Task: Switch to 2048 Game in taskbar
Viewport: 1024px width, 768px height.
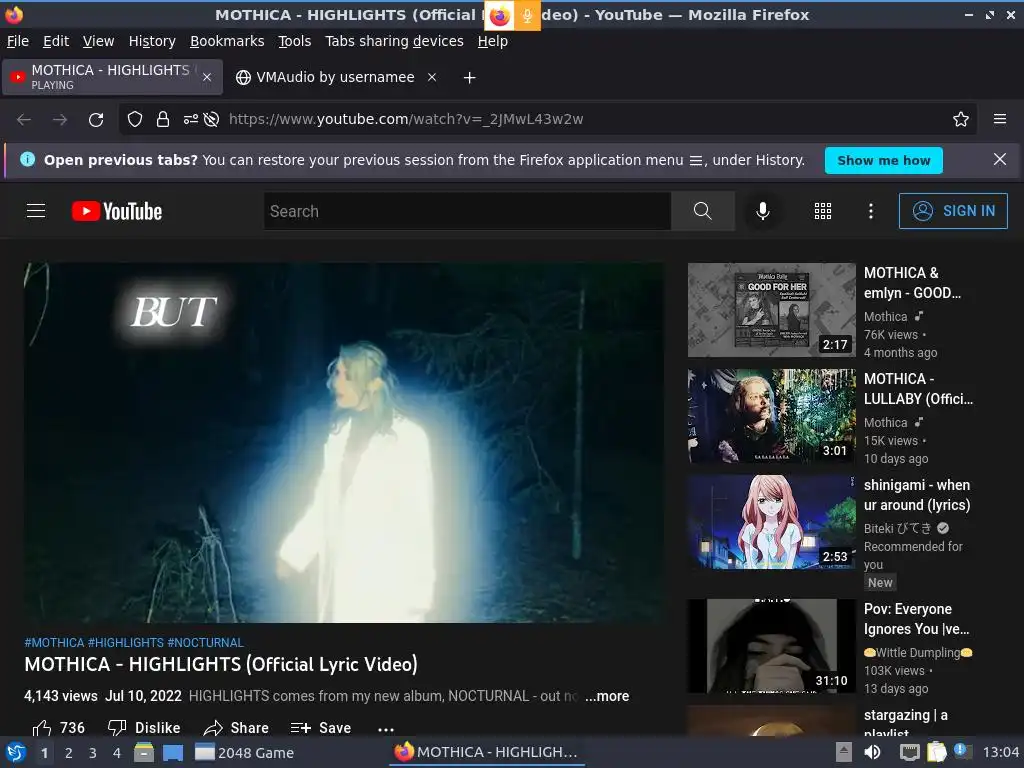Action: pos(245,752)
